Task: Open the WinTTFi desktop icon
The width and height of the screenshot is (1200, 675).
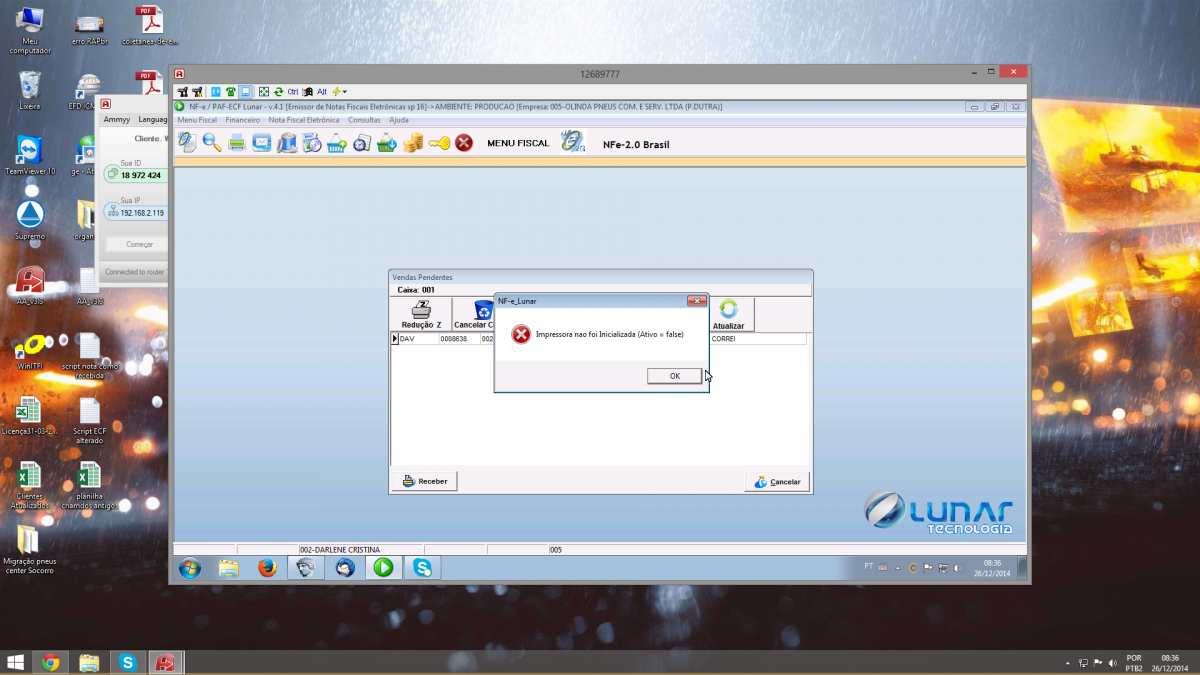Action: 30,352
